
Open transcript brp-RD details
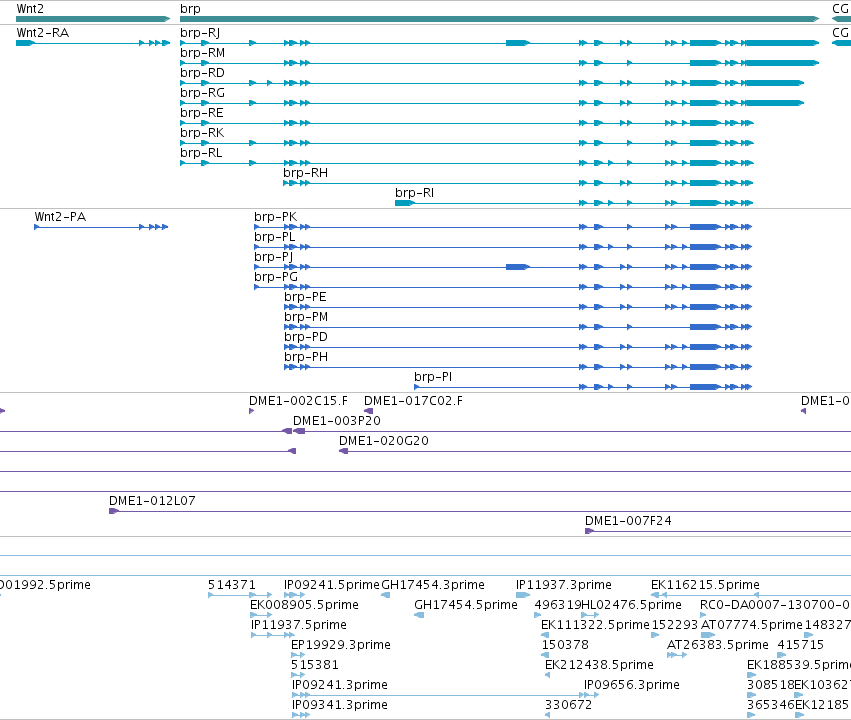202,73
